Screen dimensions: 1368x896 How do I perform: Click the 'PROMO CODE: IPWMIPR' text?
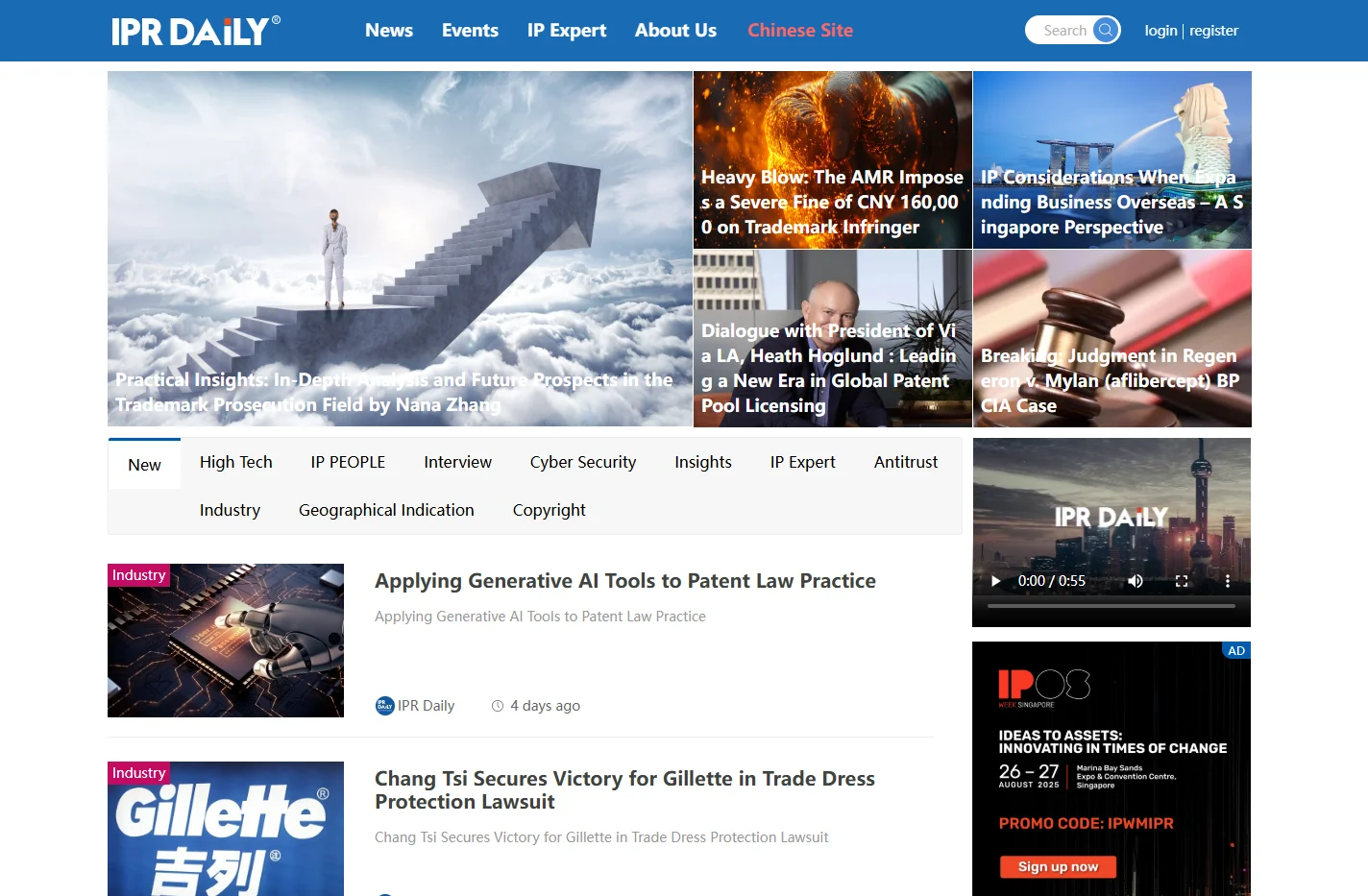tap(1086, 823)
